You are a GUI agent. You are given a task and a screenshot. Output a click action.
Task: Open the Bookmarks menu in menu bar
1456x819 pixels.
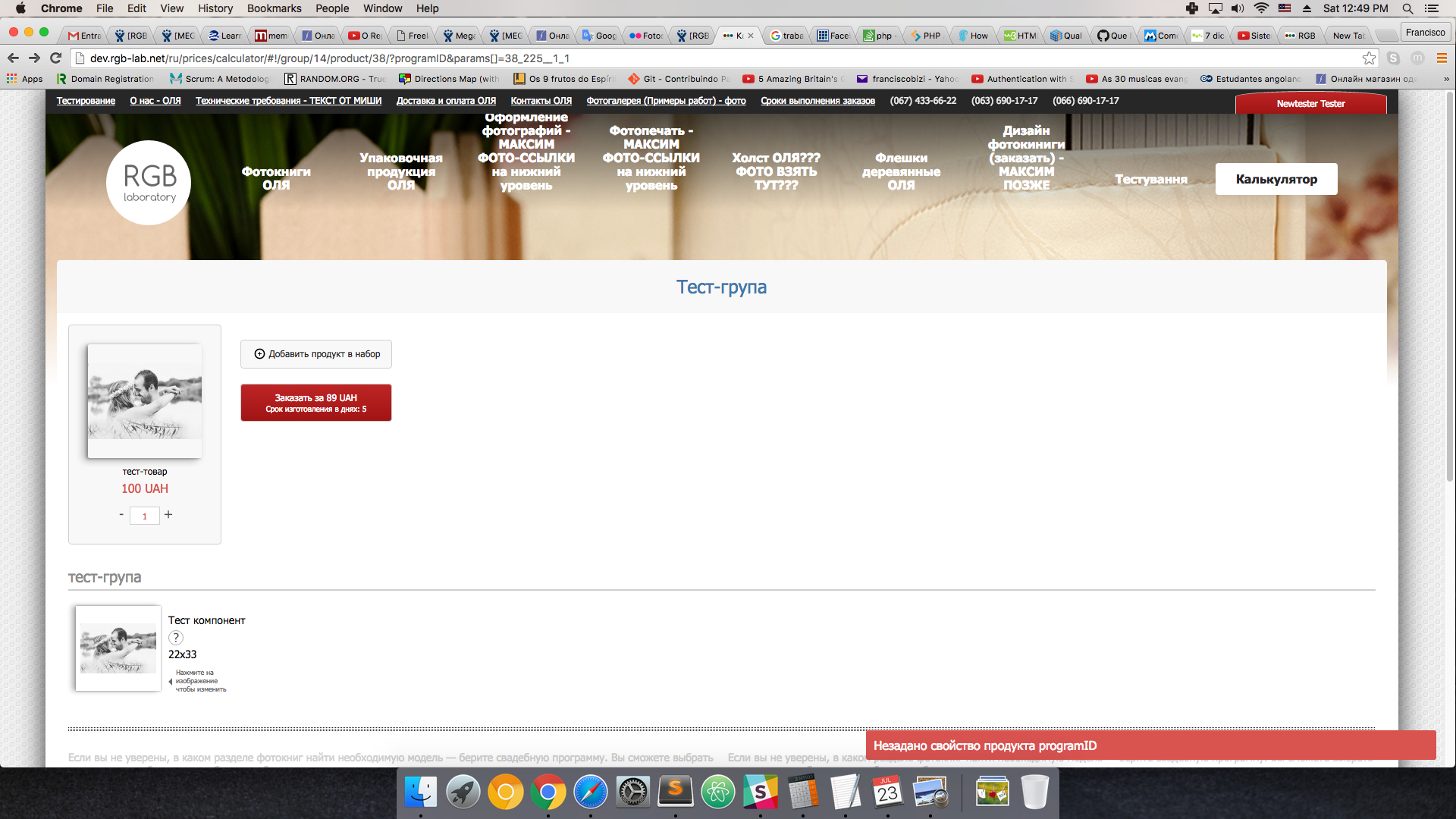tap(274, 8)
